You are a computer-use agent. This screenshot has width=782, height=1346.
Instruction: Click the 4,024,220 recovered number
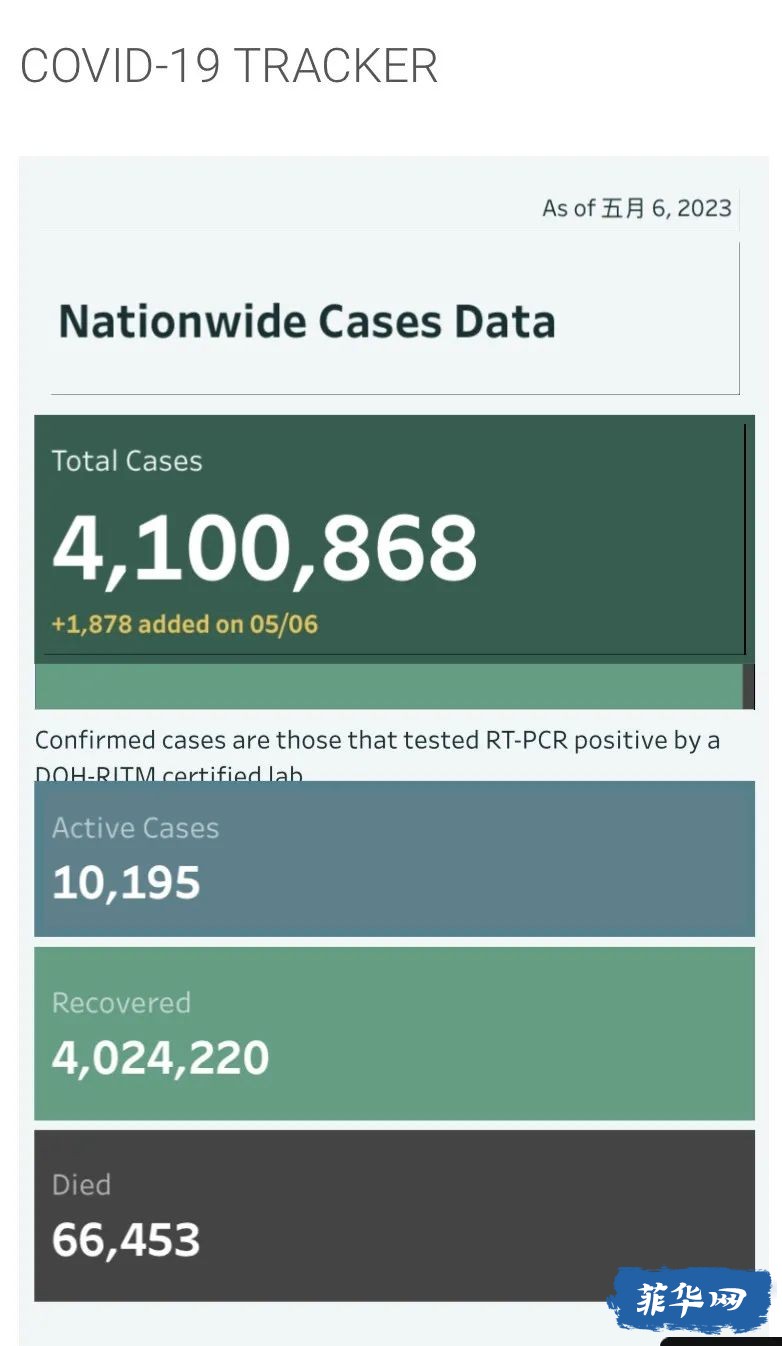click(x=160, y=1058)
